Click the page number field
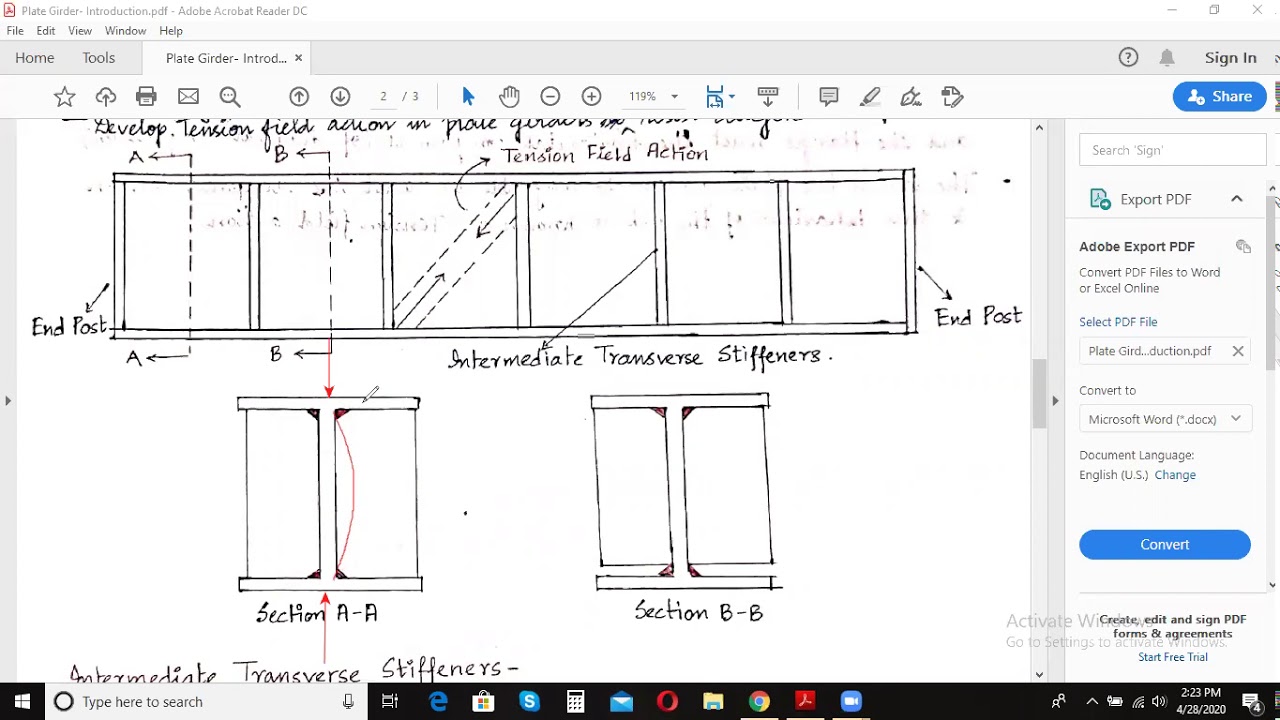The width and height of the screenshot is (1280, 720). (383, 97)
